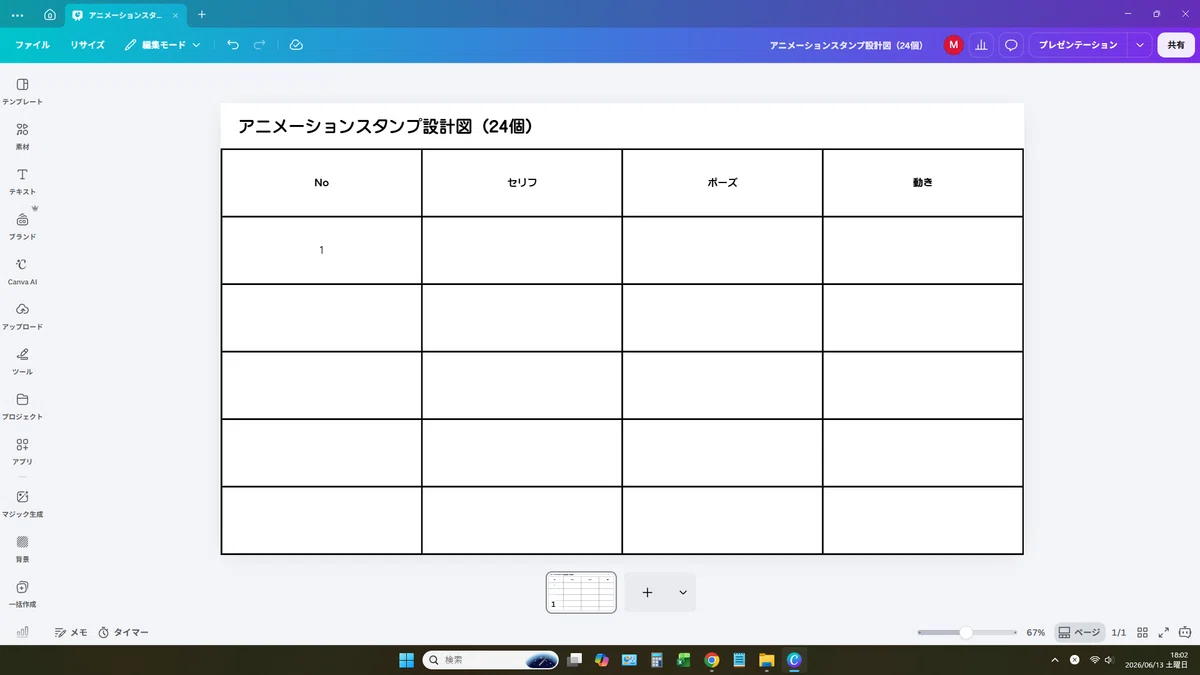This screenshot has height=675, width=1200.
Task: Start the タイマー timer
Action: [x=123, y=632]
